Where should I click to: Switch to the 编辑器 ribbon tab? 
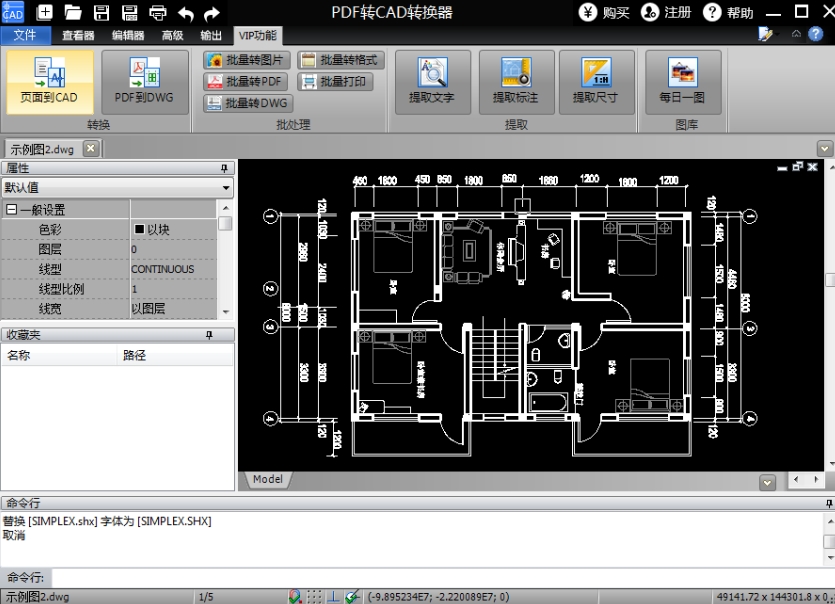(128, 35)
